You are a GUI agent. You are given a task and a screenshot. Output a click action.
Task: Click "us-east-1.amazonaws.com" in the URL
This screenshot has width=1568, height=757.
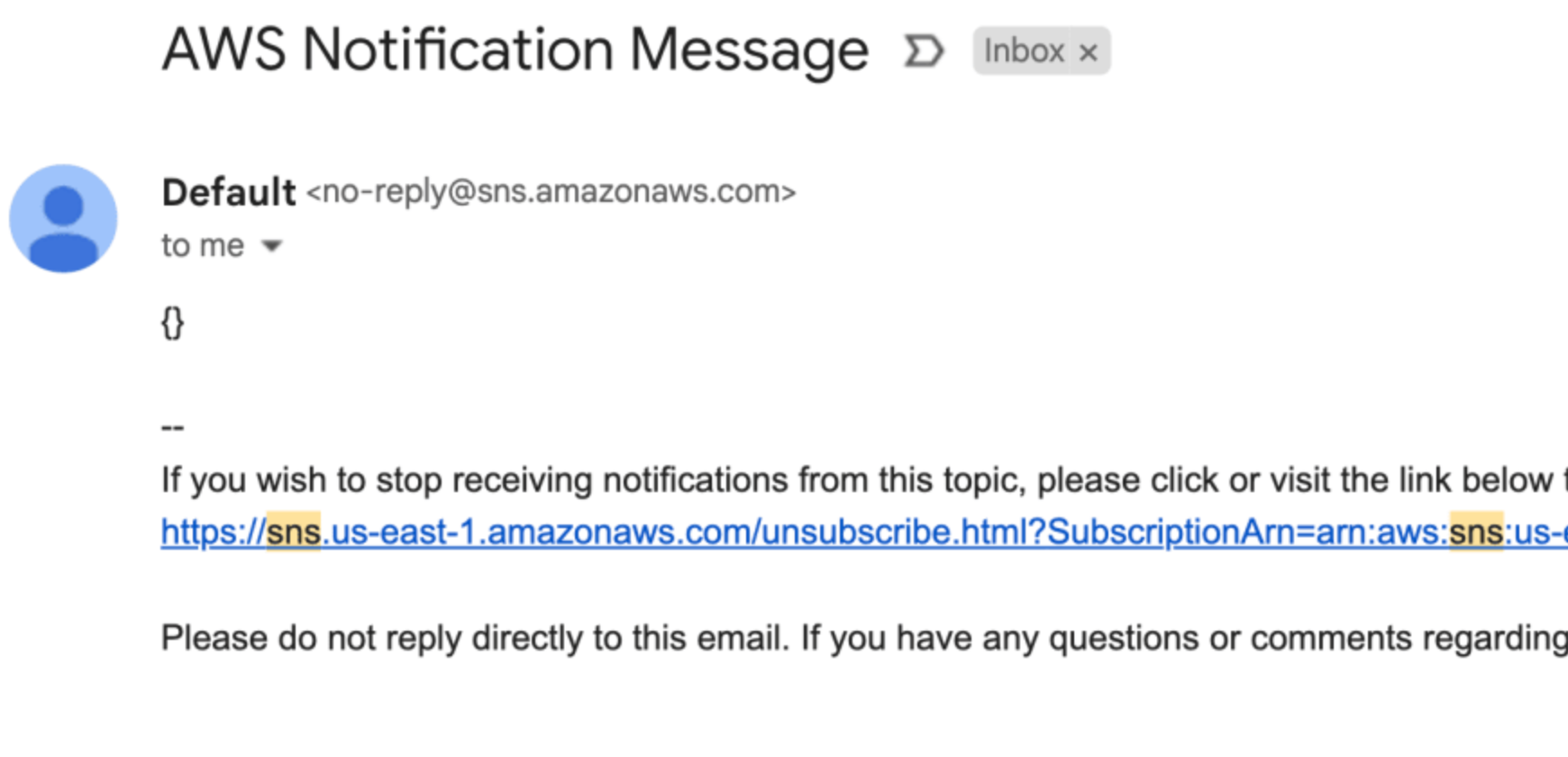[542, 532]
